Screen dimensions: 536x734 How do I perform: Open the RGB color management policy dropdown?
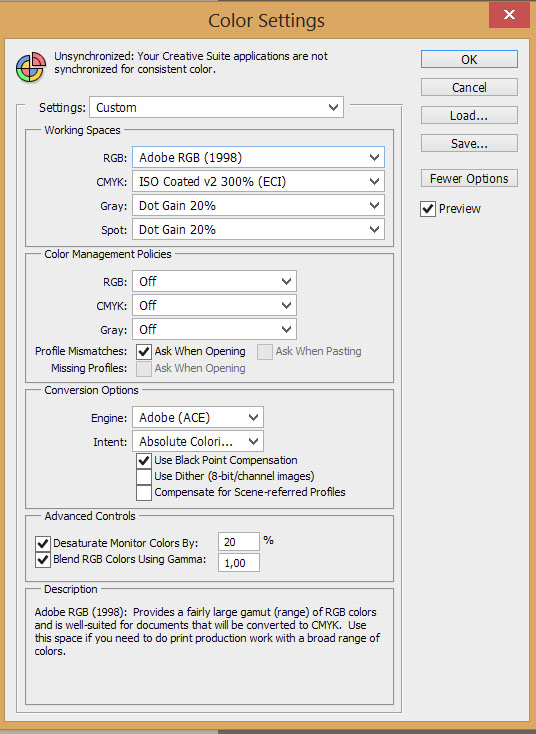pos(214,281)
